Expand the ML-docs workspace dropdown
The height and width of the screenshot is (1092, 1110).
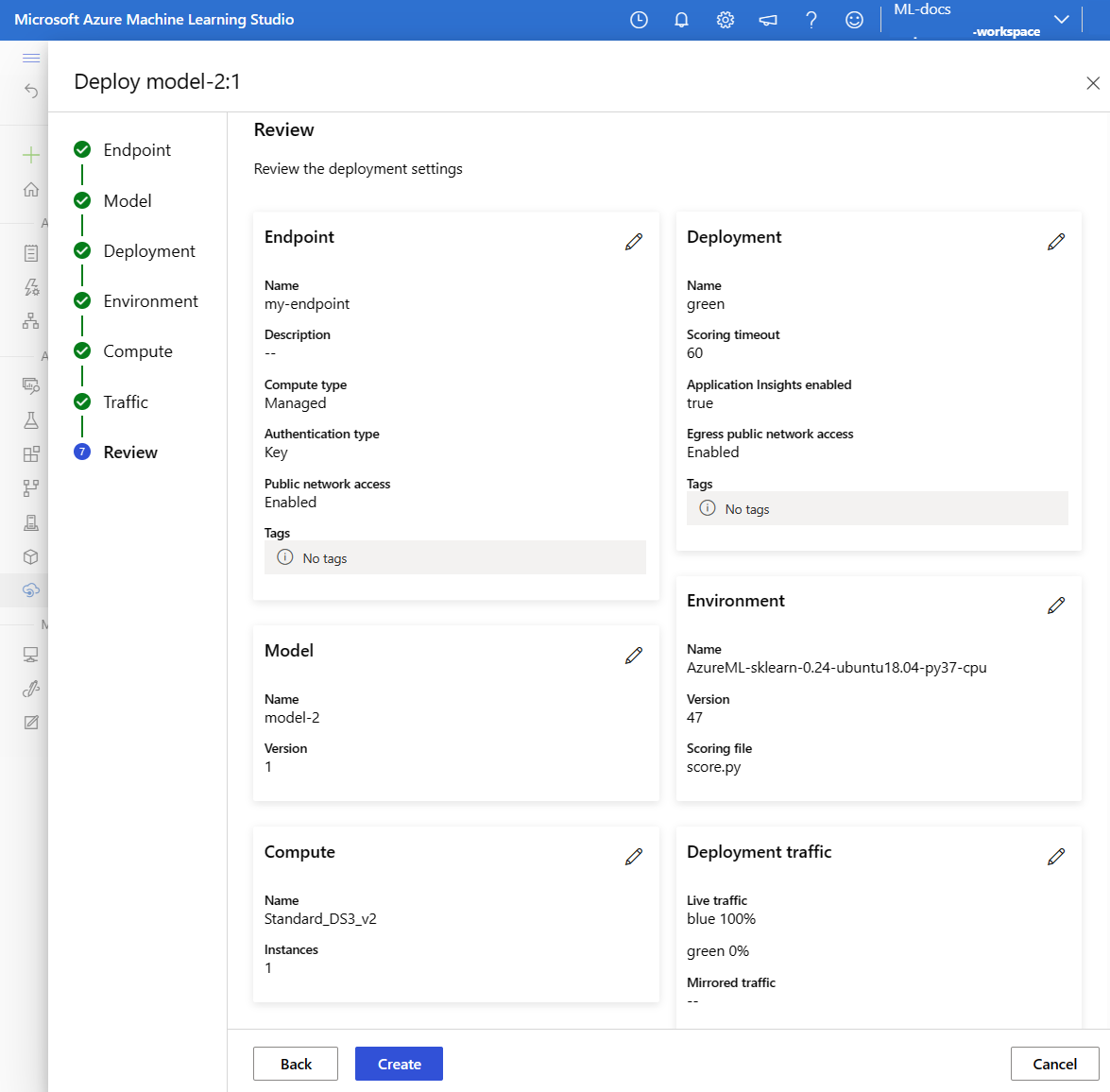coord(1061,20)
